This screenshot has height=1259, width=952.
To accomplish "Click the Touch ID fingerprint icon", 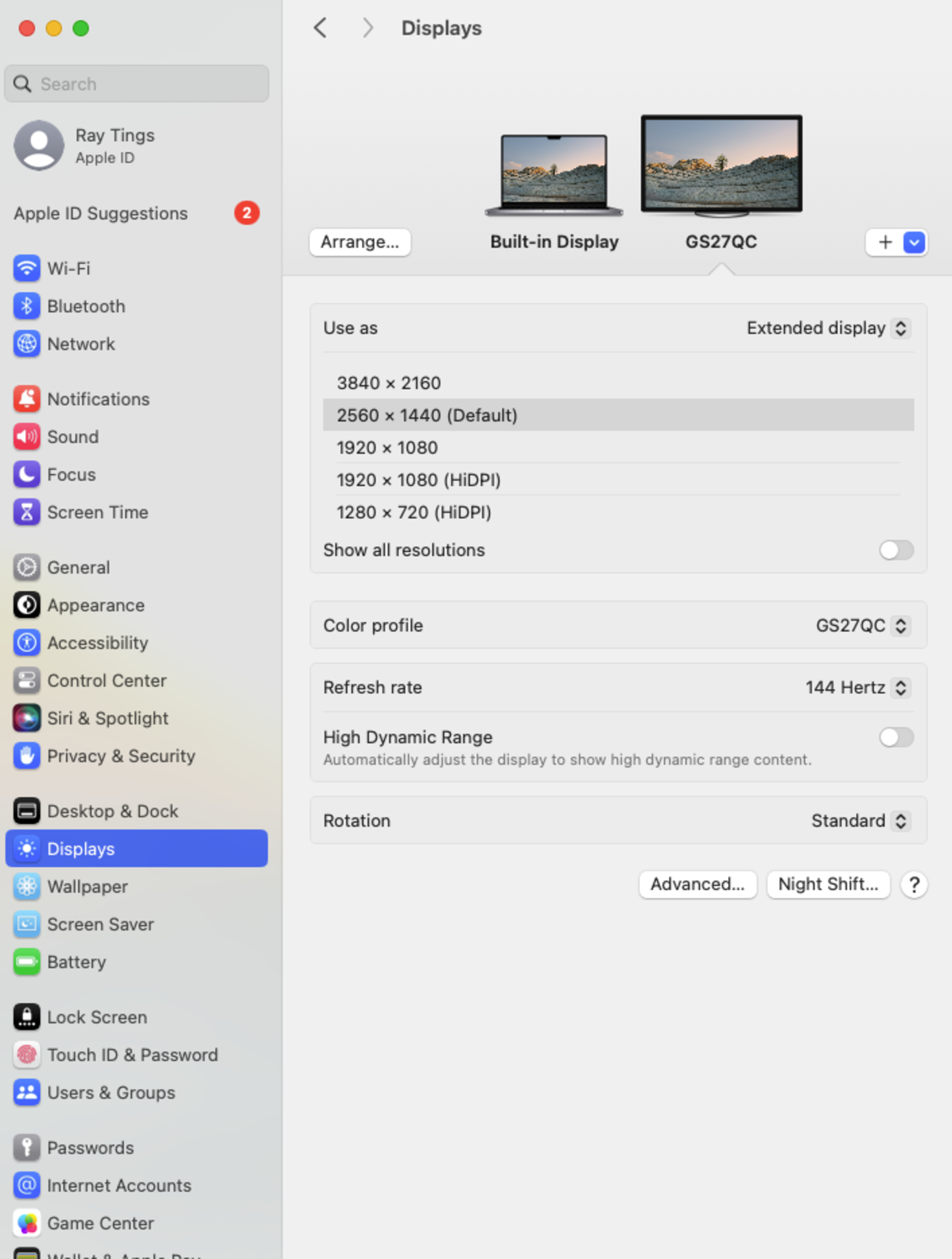I will tap(27, 1055).
